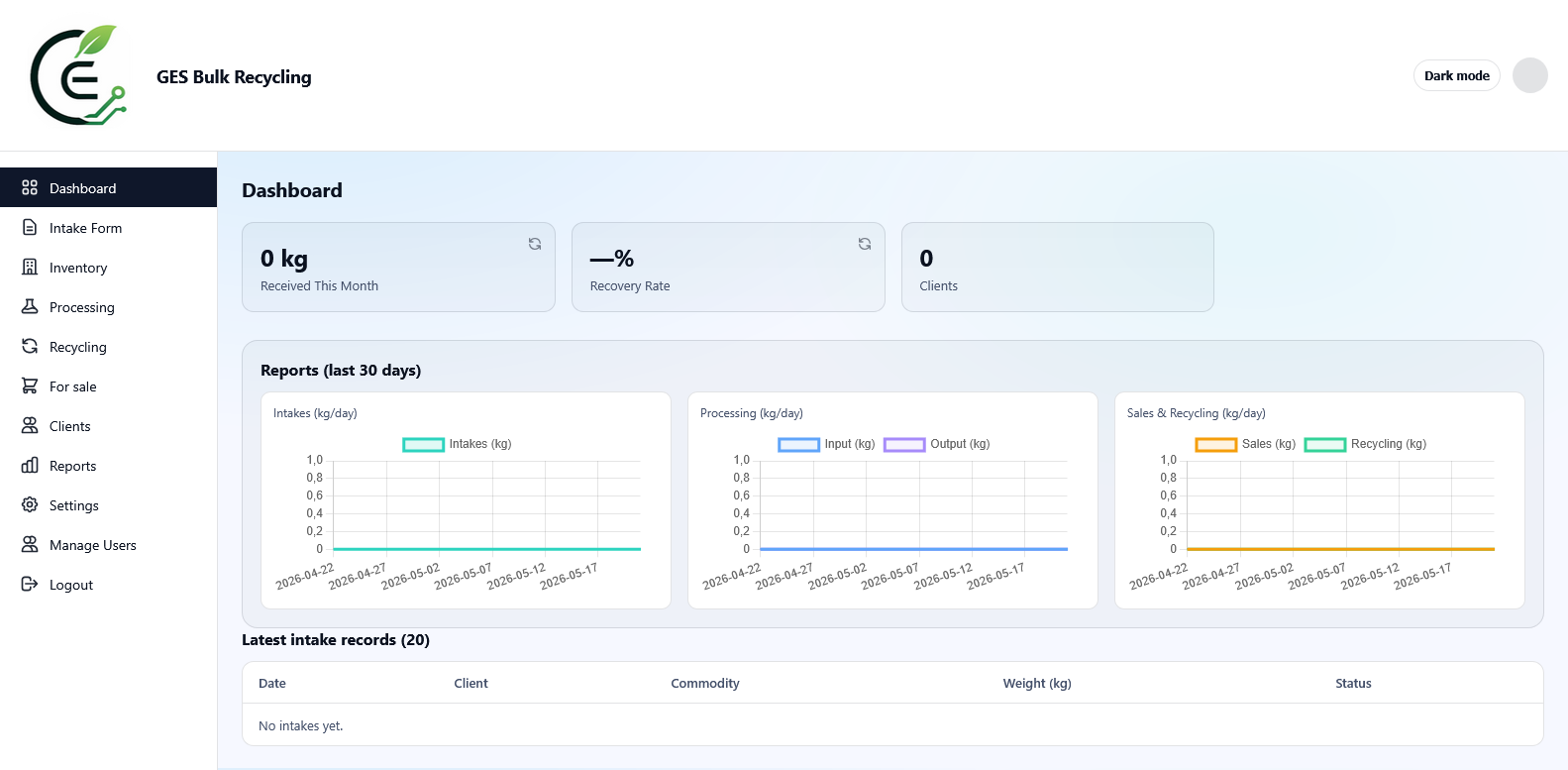Click the GES leaf logo
1568x770 pixels.
[78, 75]
